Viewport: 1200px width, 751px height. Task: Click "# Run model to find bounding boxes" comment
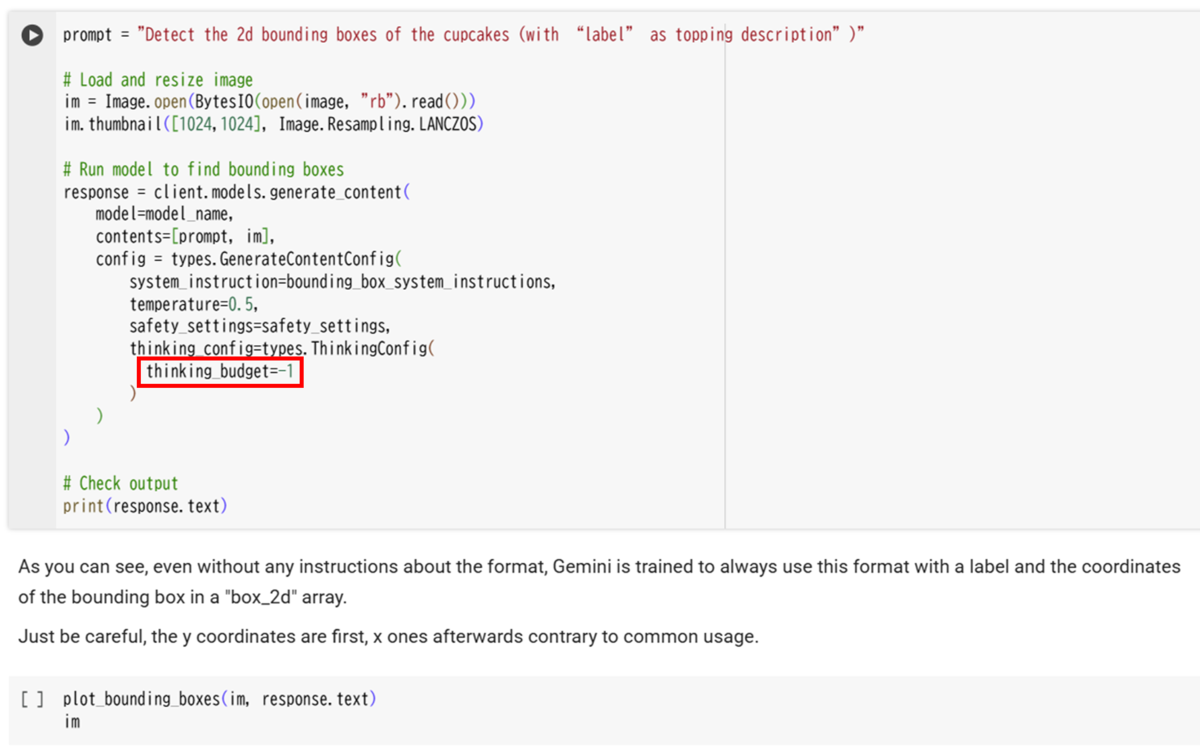click(x=204, y=169)
